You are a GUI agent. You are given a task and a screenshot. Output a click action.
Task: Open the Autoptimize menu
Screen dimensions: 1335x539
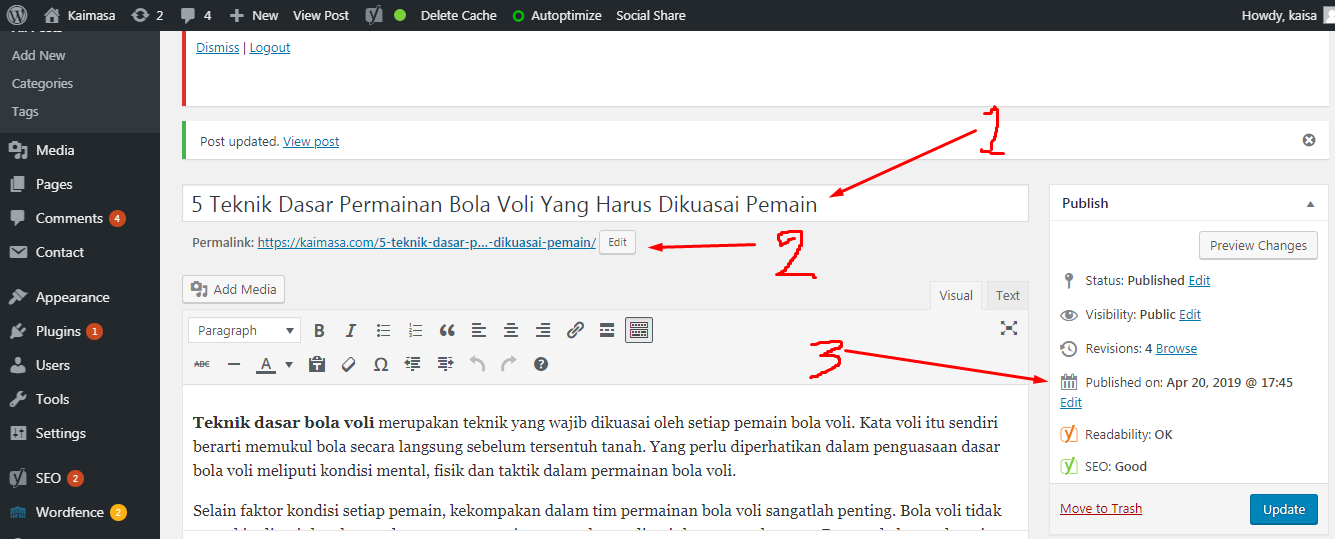557,15
